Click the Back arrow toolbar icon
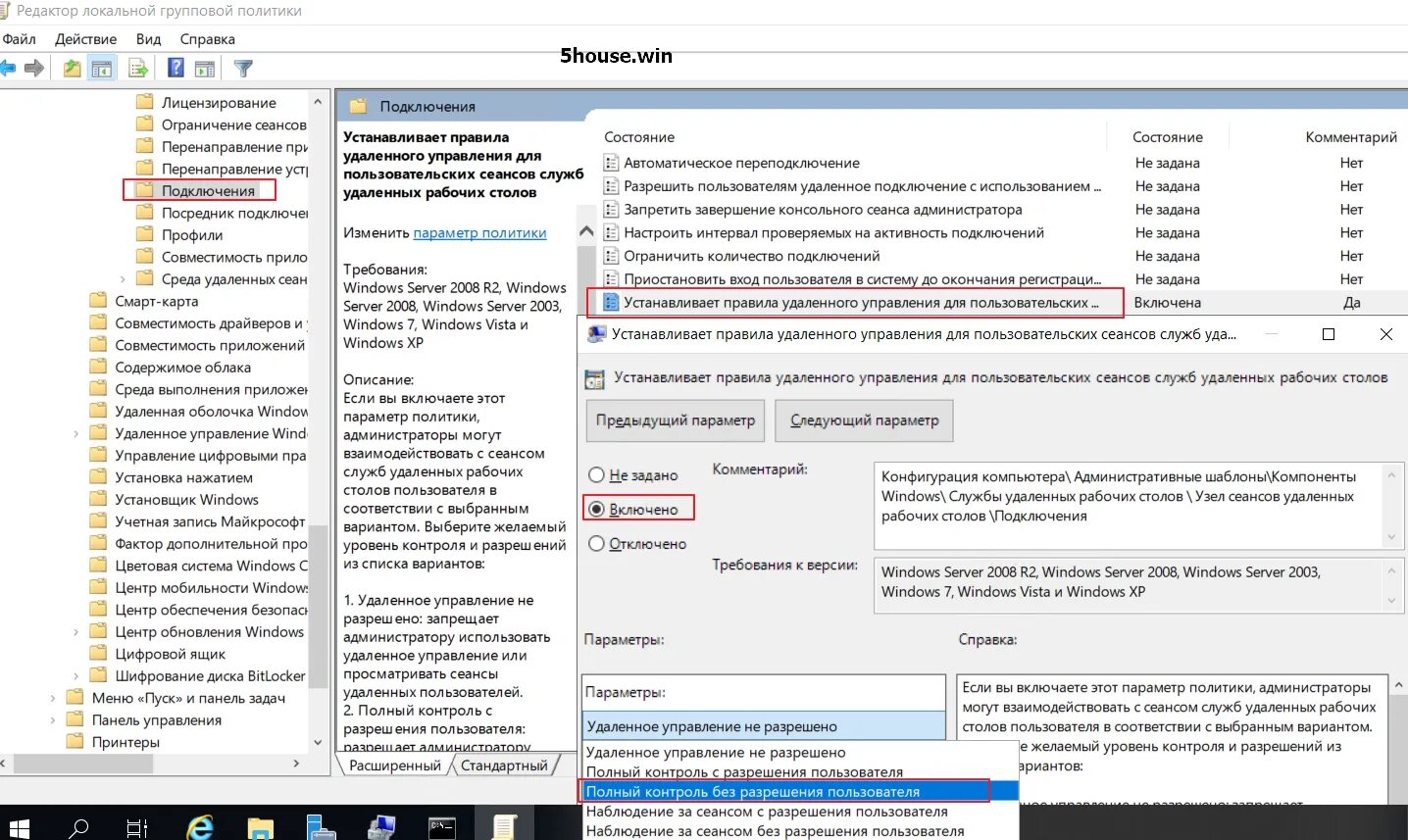 coord(8,68)
